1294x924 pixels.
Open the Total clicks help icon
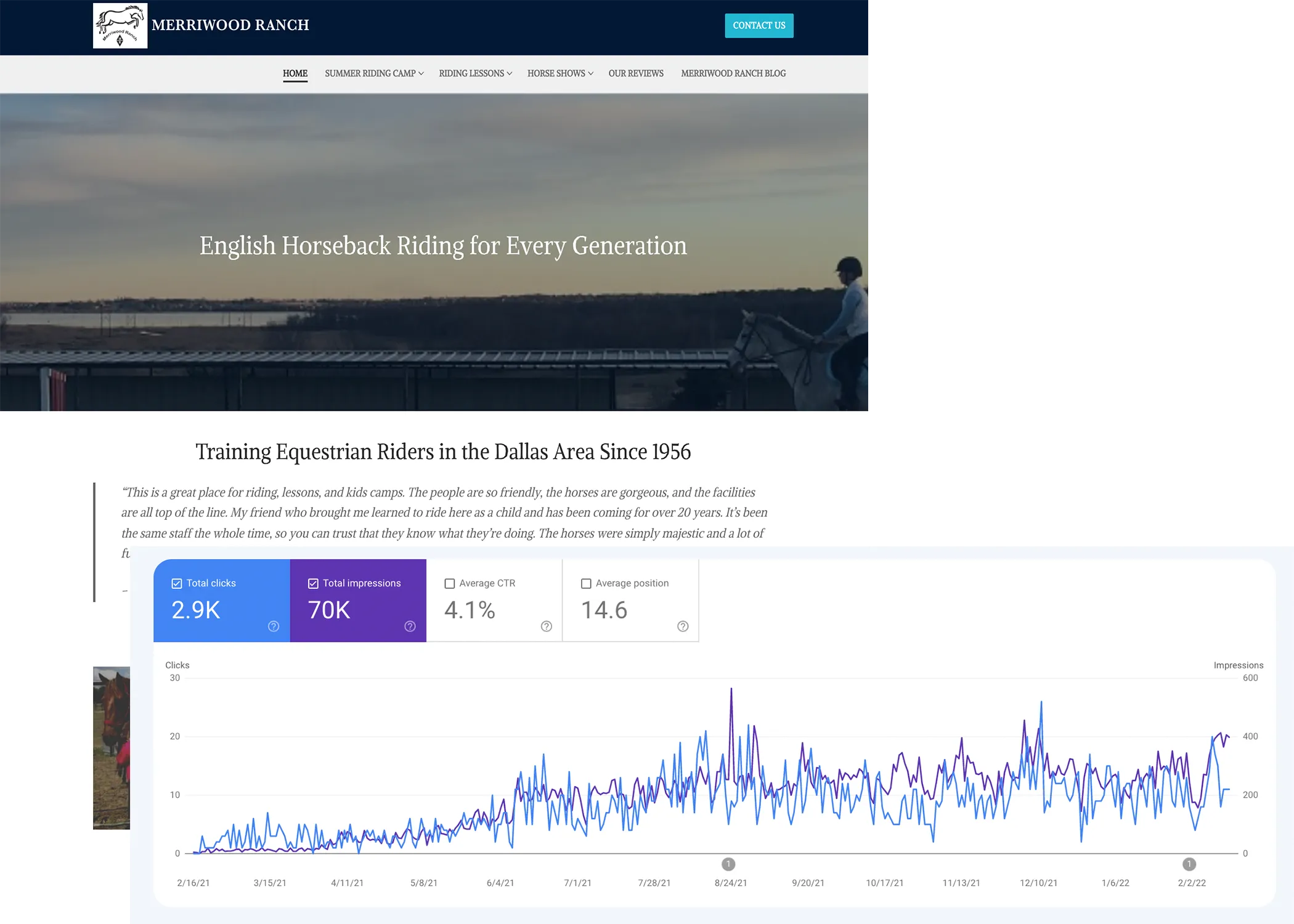coord(274,626)
